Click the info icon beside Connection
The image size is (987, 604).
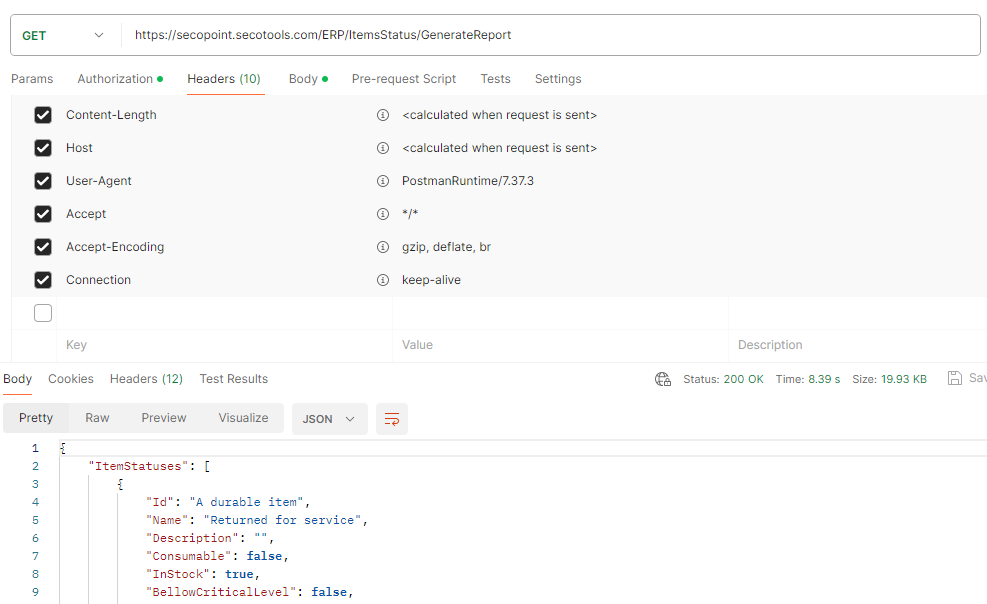click(x=383, y=280)
